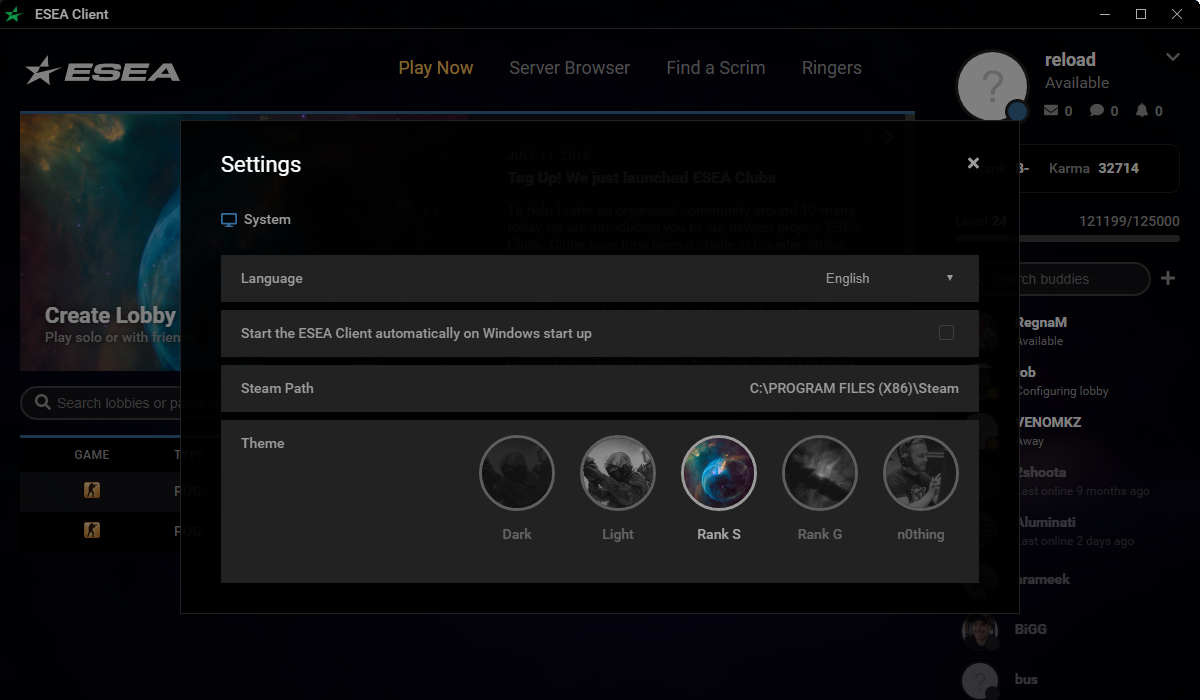Click the Language setting label
Screen dimensions: 1200x700
pyautogui.click(x=272, y=278)
